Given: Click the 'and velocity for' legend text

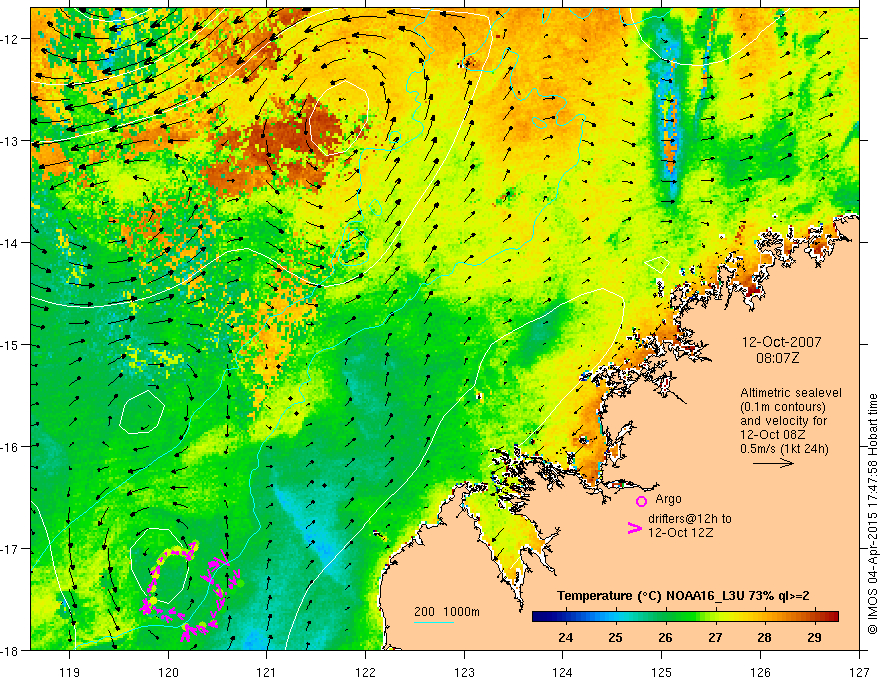Looking at the screenshot, I should click(x=783, y=421).
